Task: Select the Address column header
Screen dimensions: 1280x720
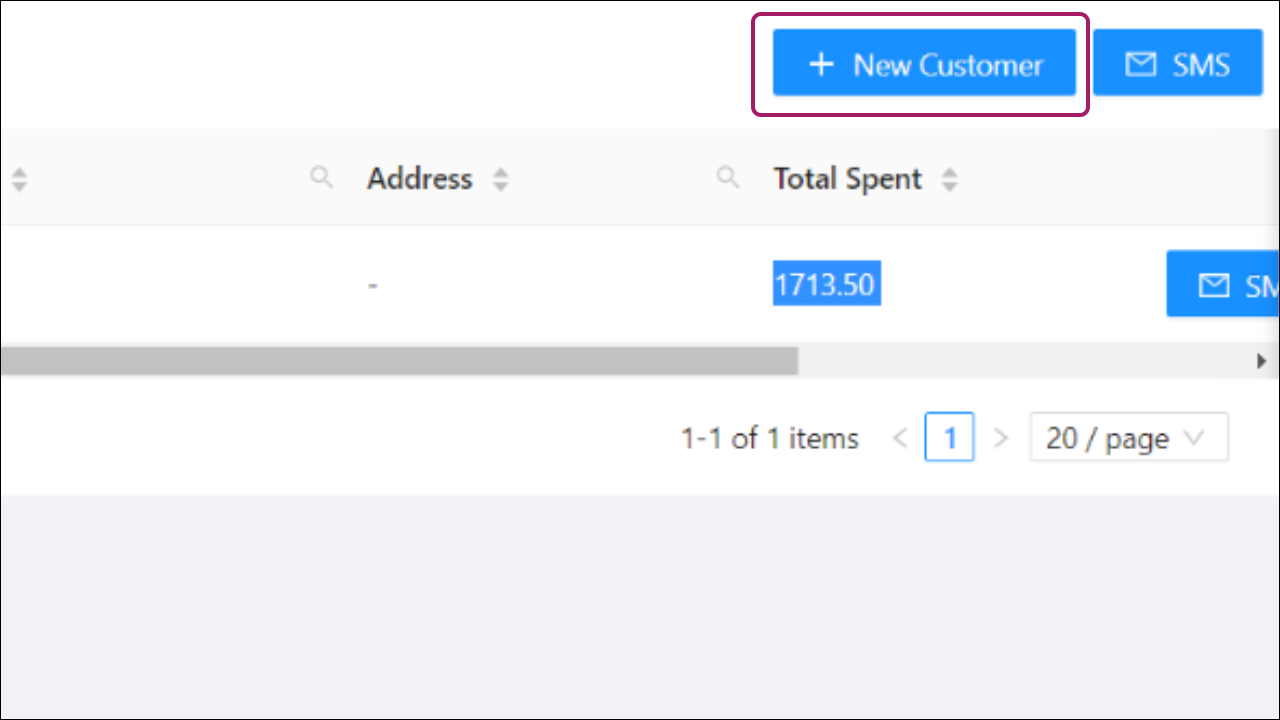Action: (419, 179)
